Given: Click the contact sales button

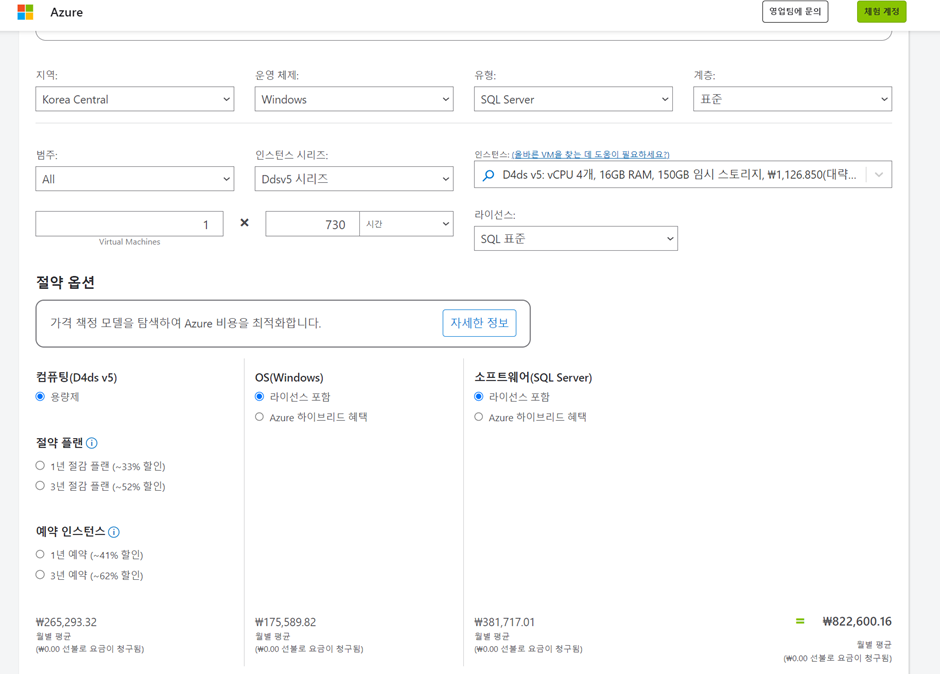Looking at the screenshot, I should click(795, 11).
